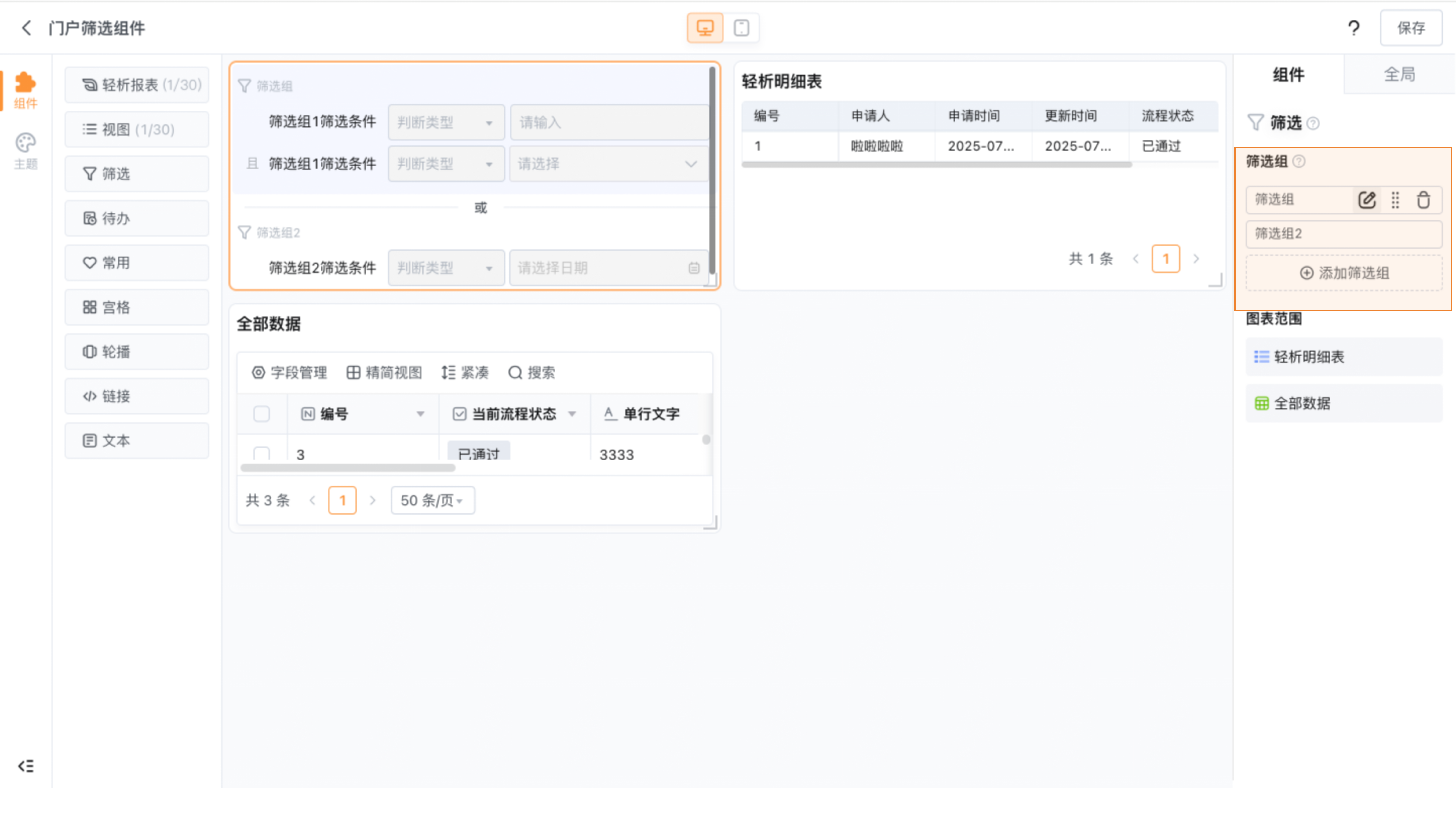This screenshot has width=1456, height=819.
Task: Select the 主题 palette icon
Action: click(x=25, y=151)
